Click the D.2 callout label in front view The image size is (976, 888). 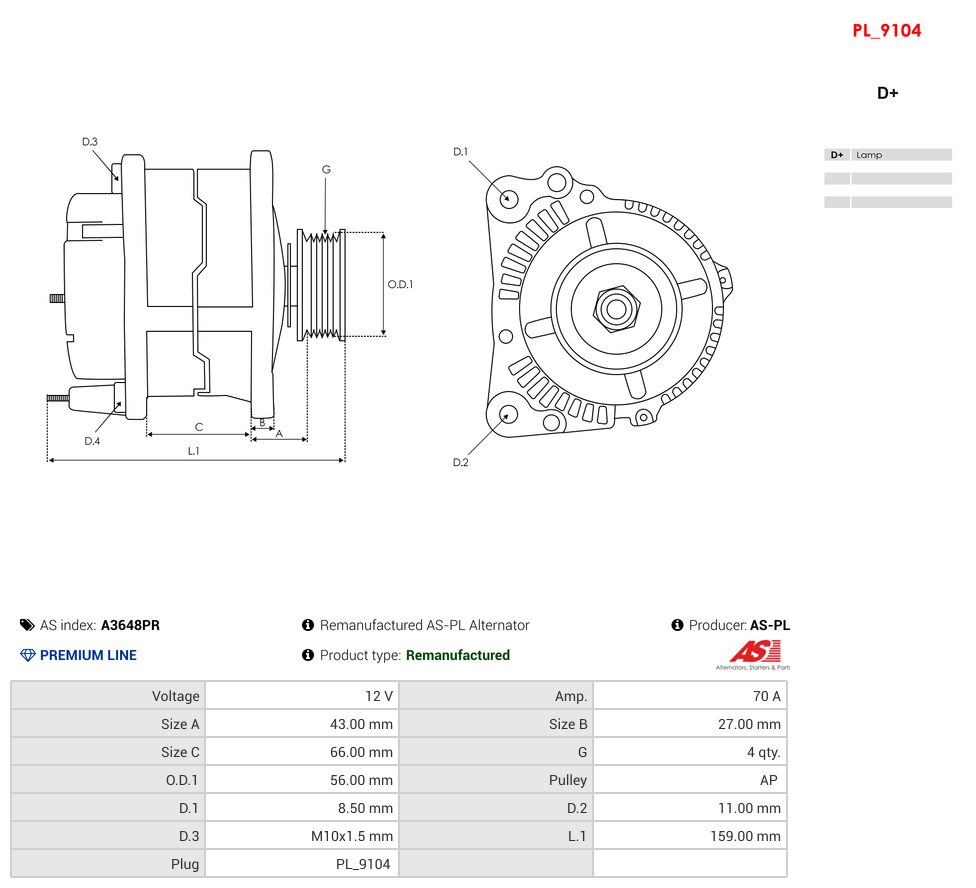(x=460, y=462)
